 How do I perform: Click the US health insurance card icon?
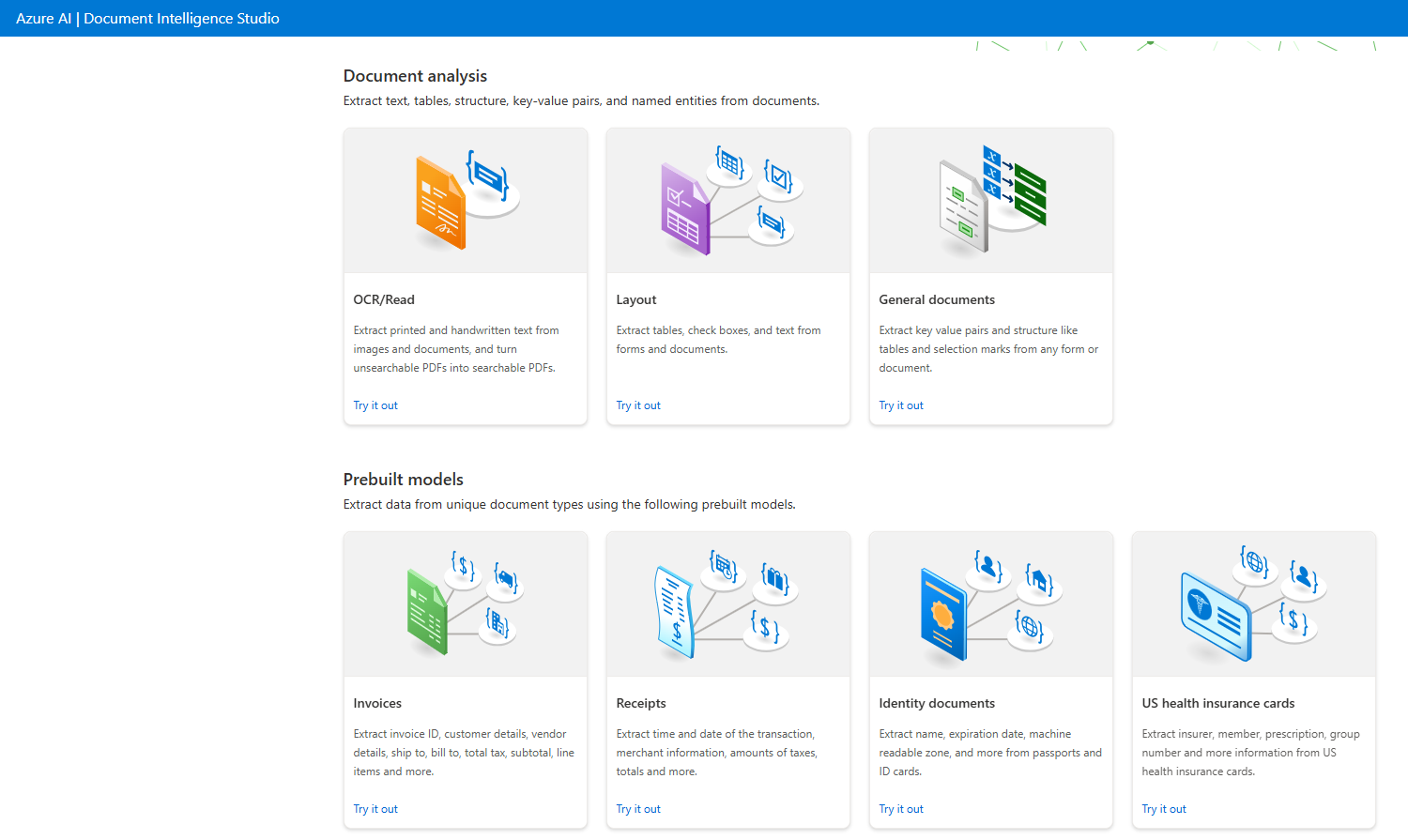[x=1216, y=616]
